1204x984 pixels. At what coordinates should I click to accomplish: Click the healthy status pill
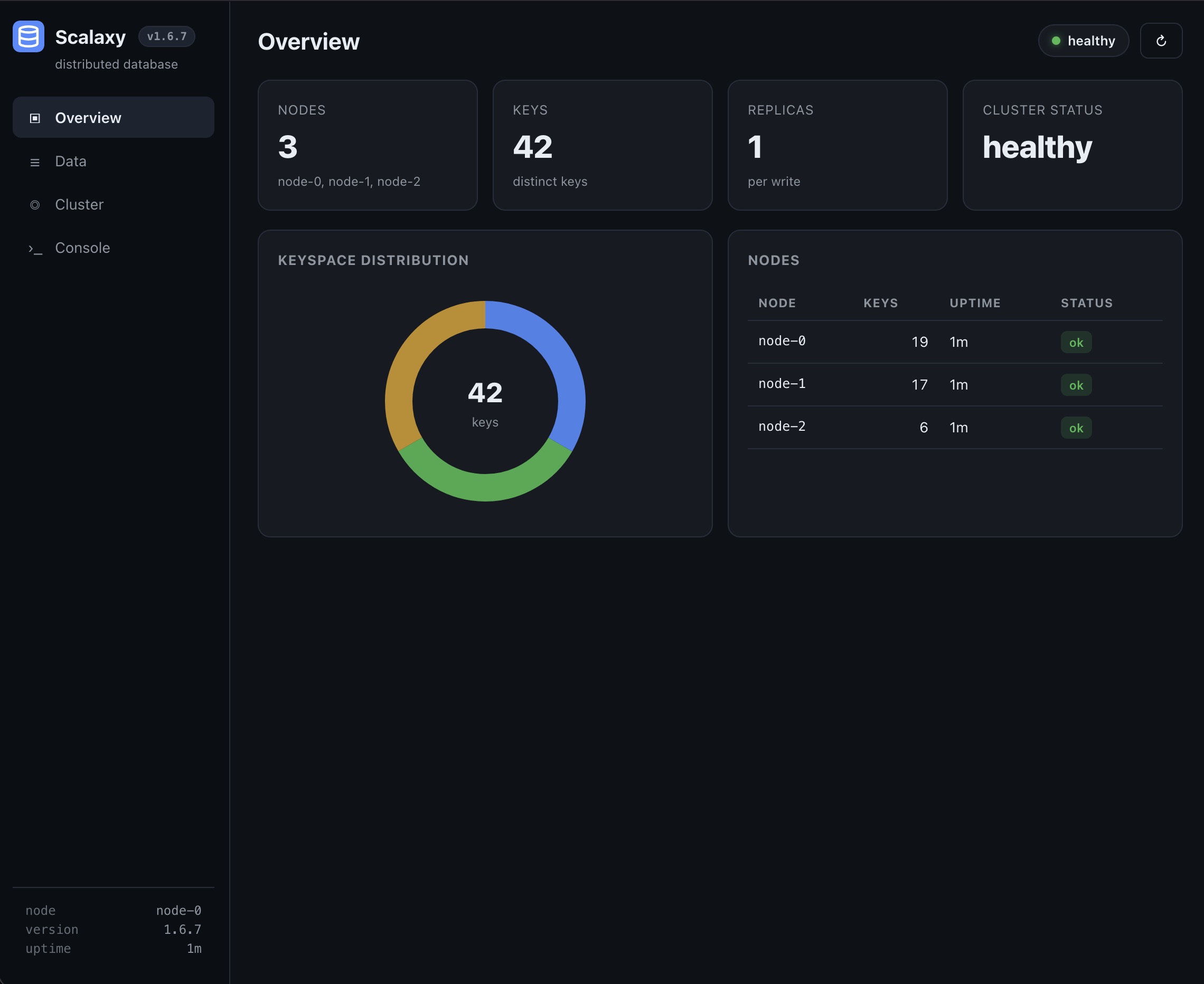(x=1083, y=41)
